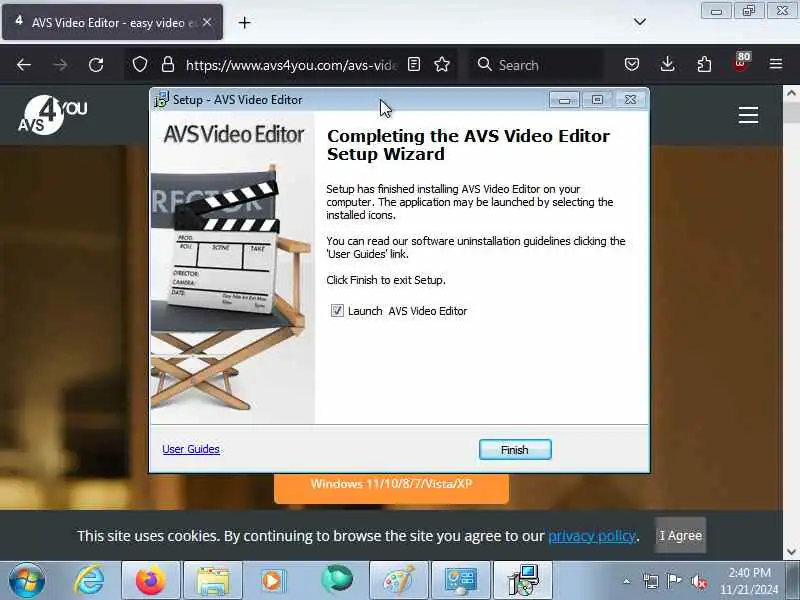
Task: Click the padlock site security icon
Action: (168, 65)
